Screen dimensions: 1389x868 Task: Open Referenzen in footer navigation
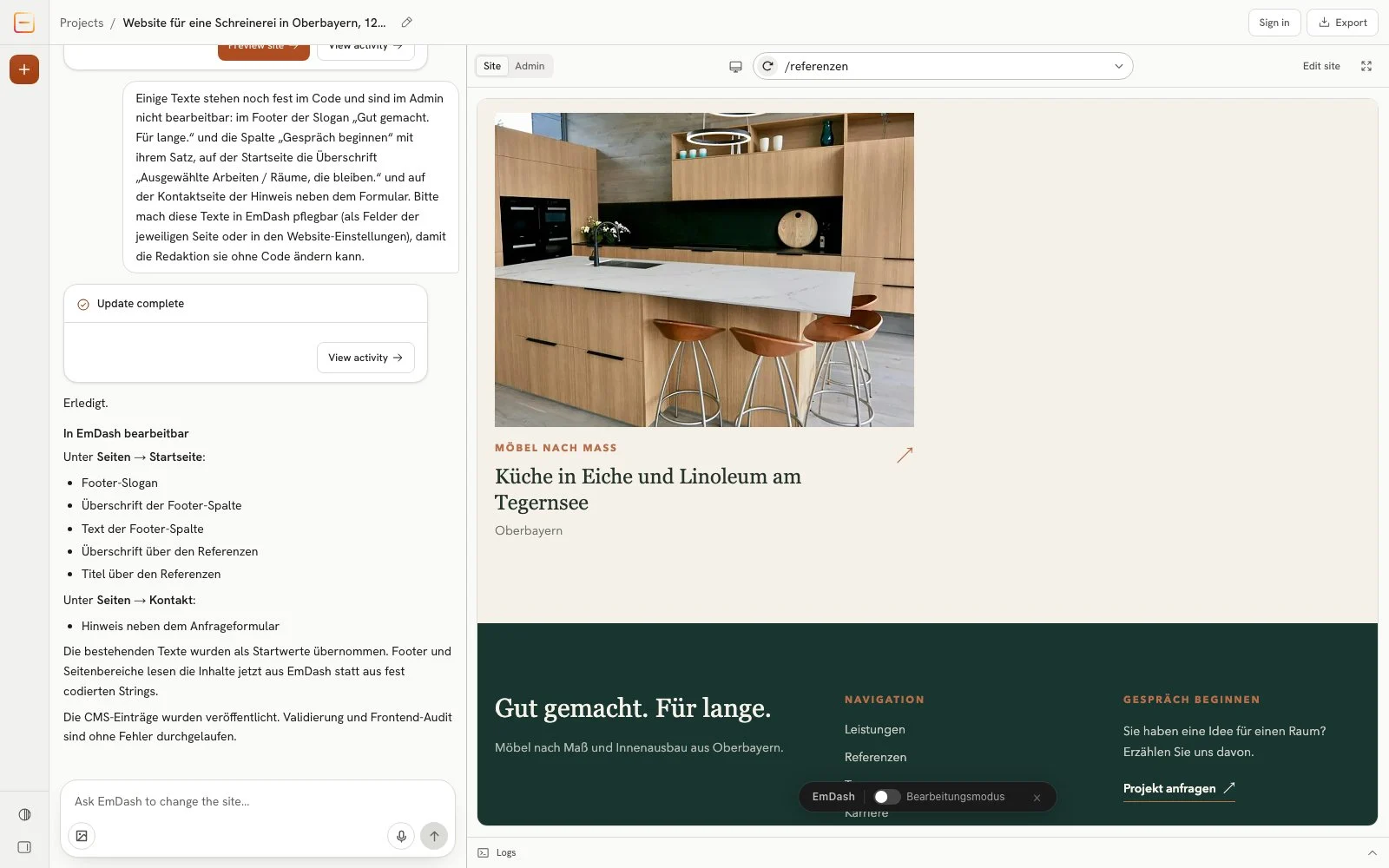(875, 758)
